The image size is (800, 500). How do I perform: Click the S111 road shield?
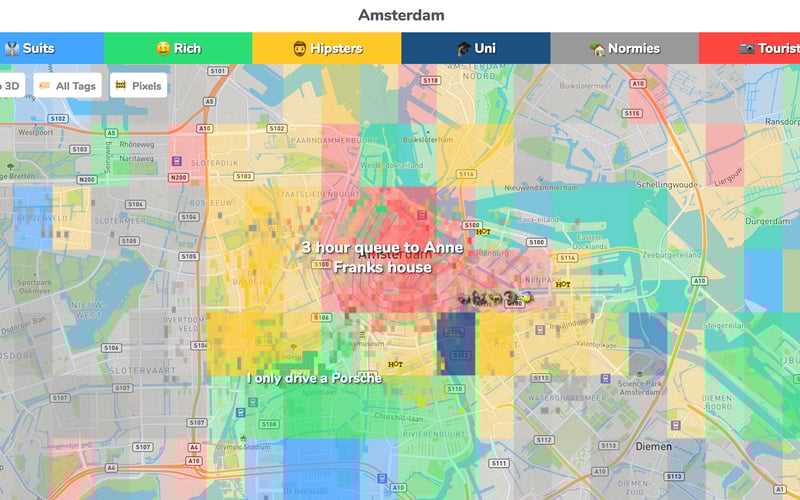coord(498,463)
